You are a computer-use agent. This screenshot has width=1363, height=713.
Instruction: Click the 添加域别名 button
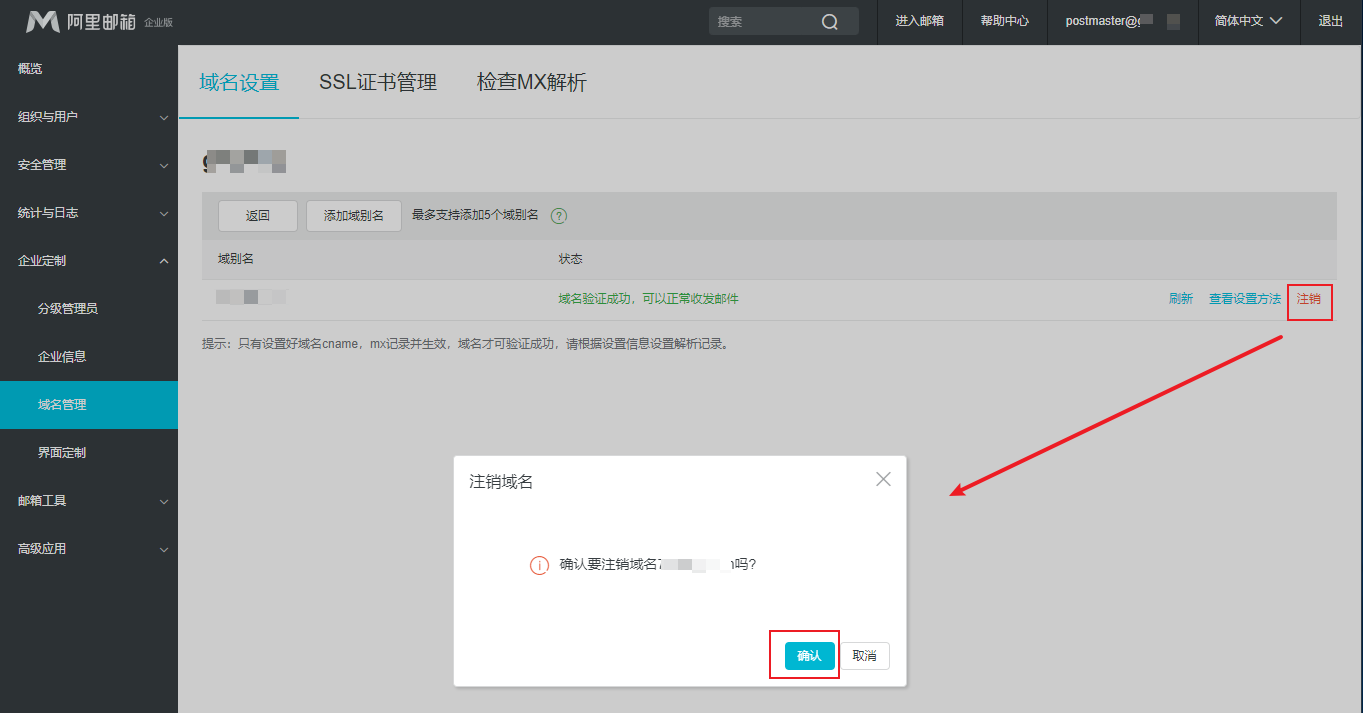(353, 216)
